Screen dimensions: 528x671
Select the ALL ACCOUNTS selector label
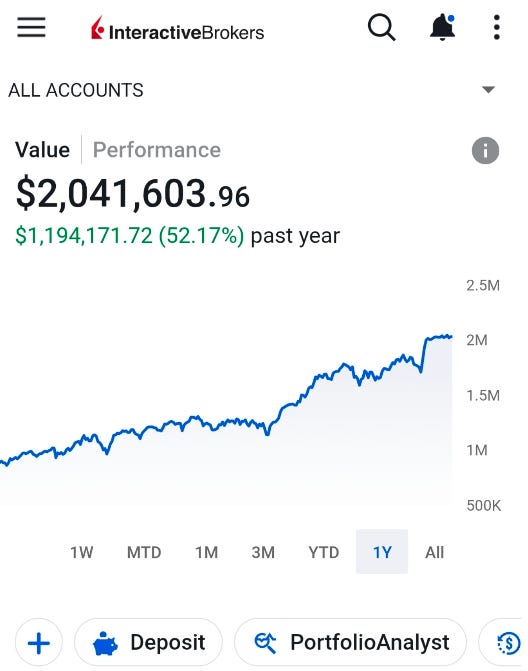point(76,90)
